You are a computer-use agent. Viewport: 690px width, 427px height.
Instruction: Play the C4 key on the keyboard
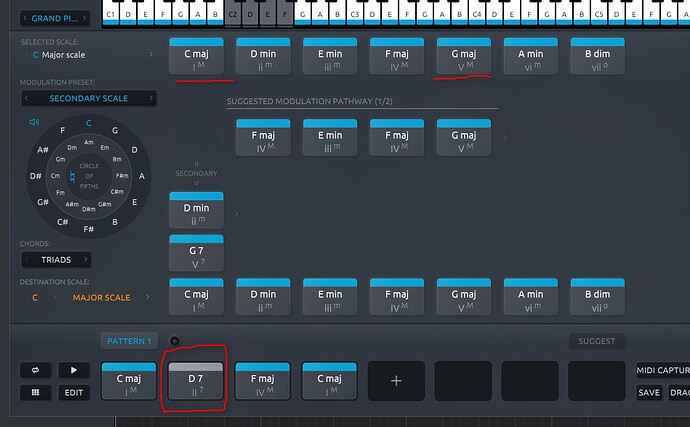click(x=477, y=14)
